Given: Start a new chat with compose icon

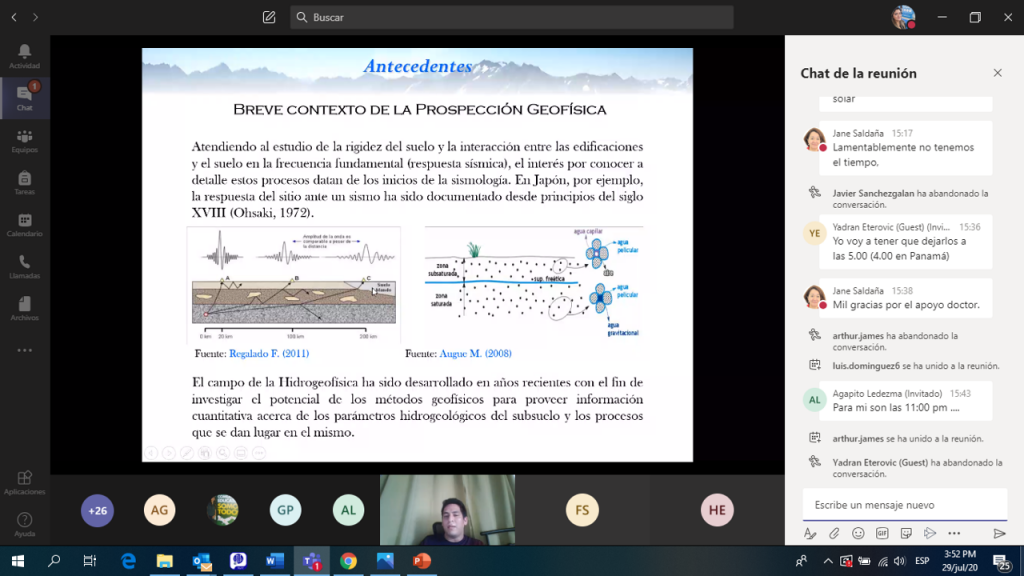Looking at the screenshot, I should click(x=269, y=18).
